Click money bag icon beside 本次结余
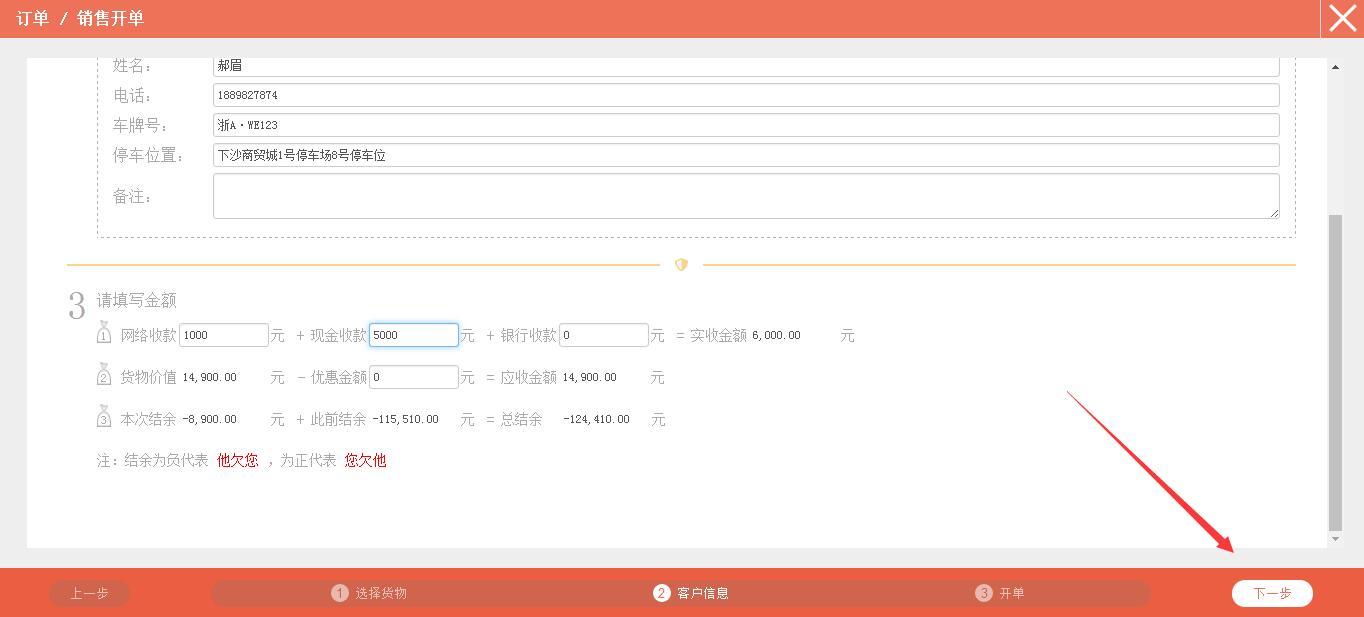 tap(104, 418)
